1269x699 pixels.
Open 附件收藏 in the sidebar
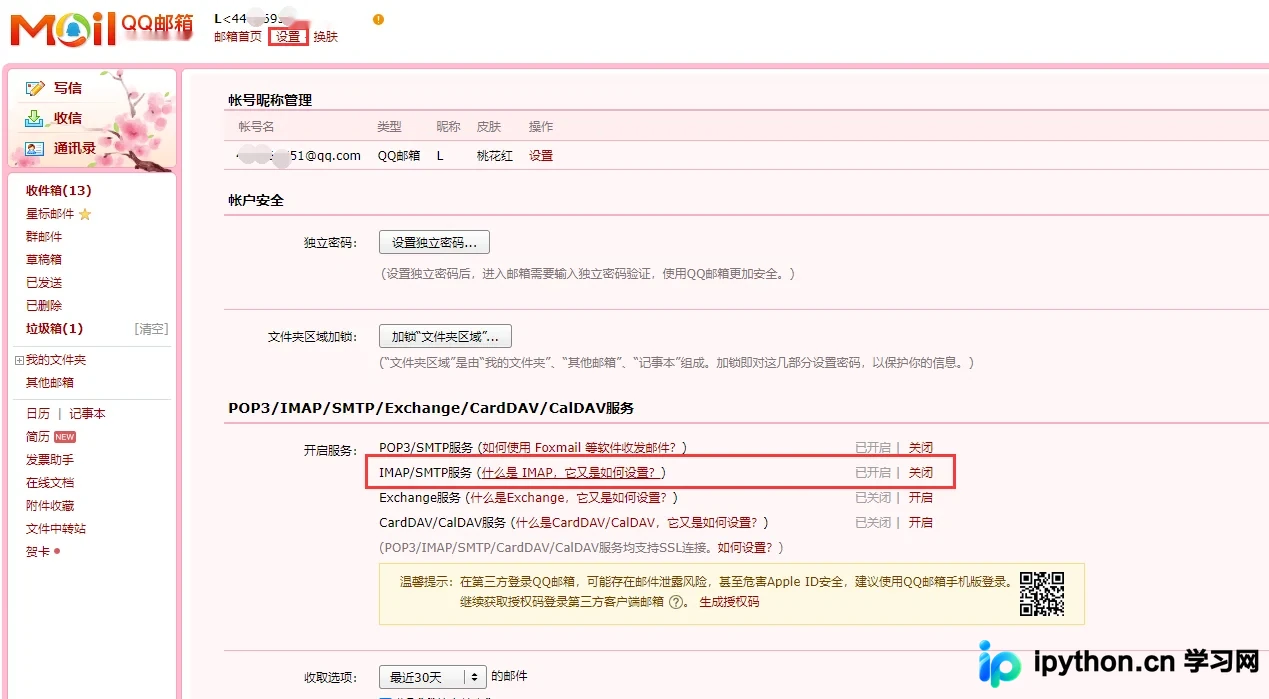pos(50,506)
